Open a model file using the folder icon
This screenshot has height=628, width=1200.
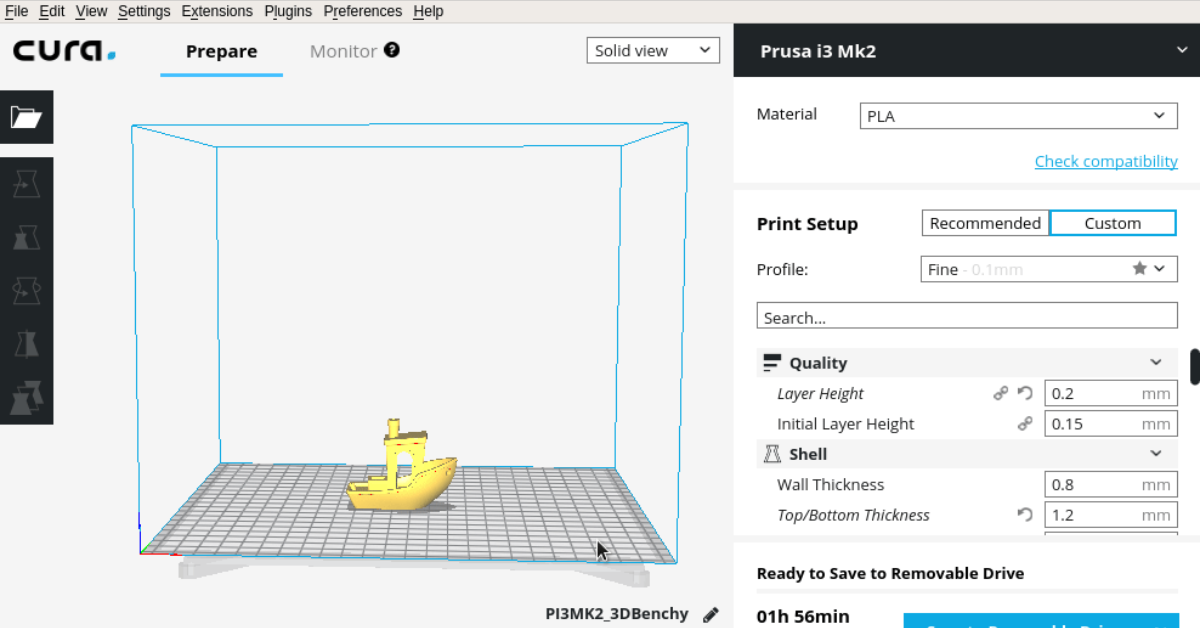[x=26, y=117]
